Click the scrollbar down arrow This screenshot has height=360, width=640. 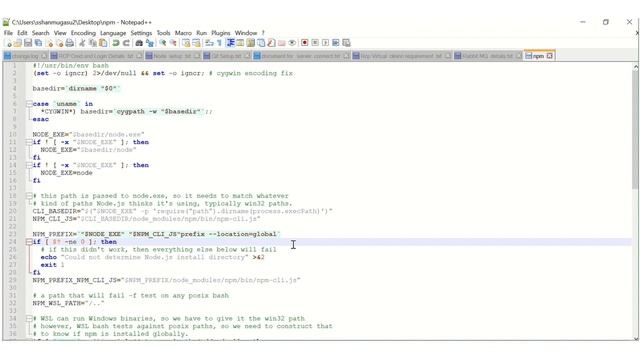636,338
